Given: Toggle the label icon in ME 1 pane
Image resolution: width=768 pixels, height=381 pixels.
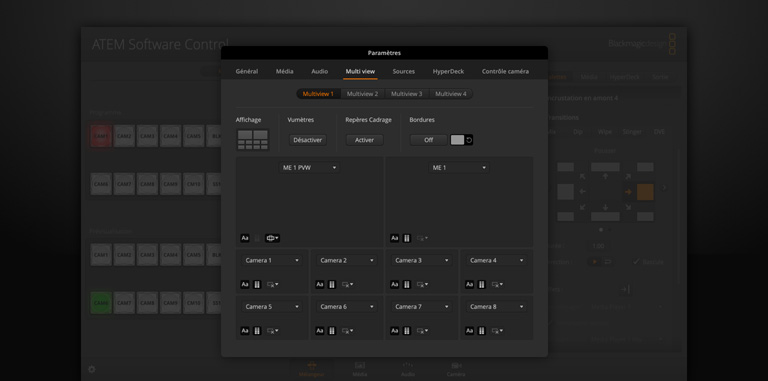Looking at the screenshot, I should coord(395,238).
